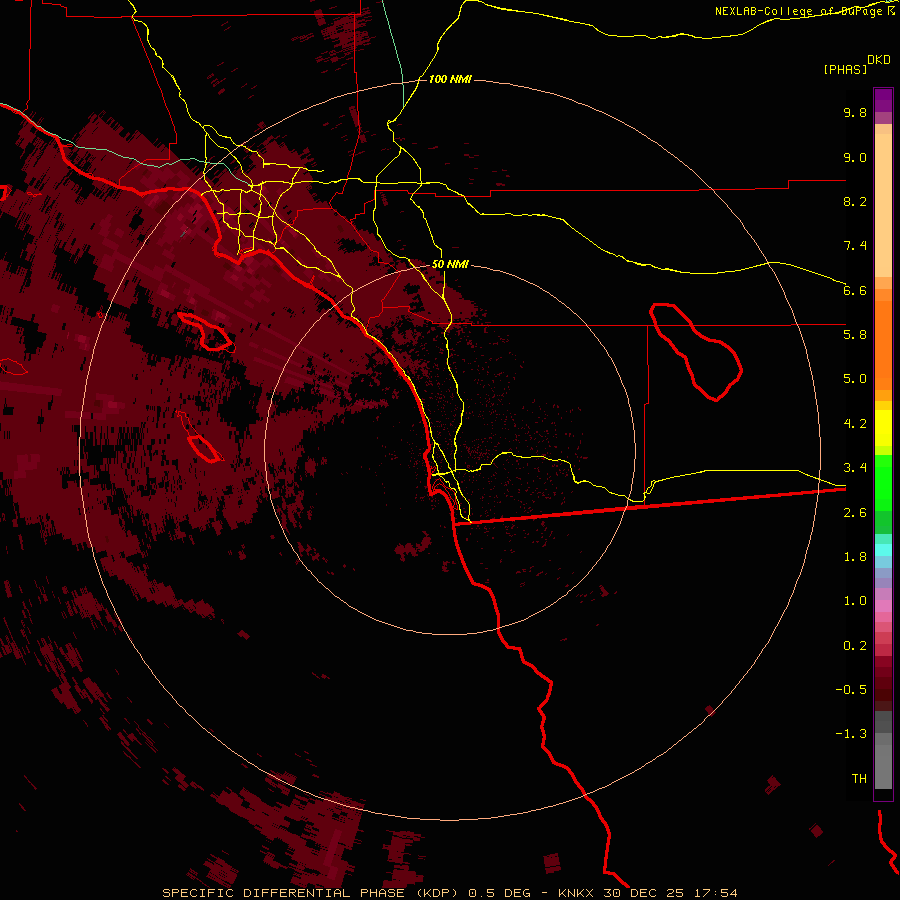Click the 50 NMI range ring label

(450, 265)
